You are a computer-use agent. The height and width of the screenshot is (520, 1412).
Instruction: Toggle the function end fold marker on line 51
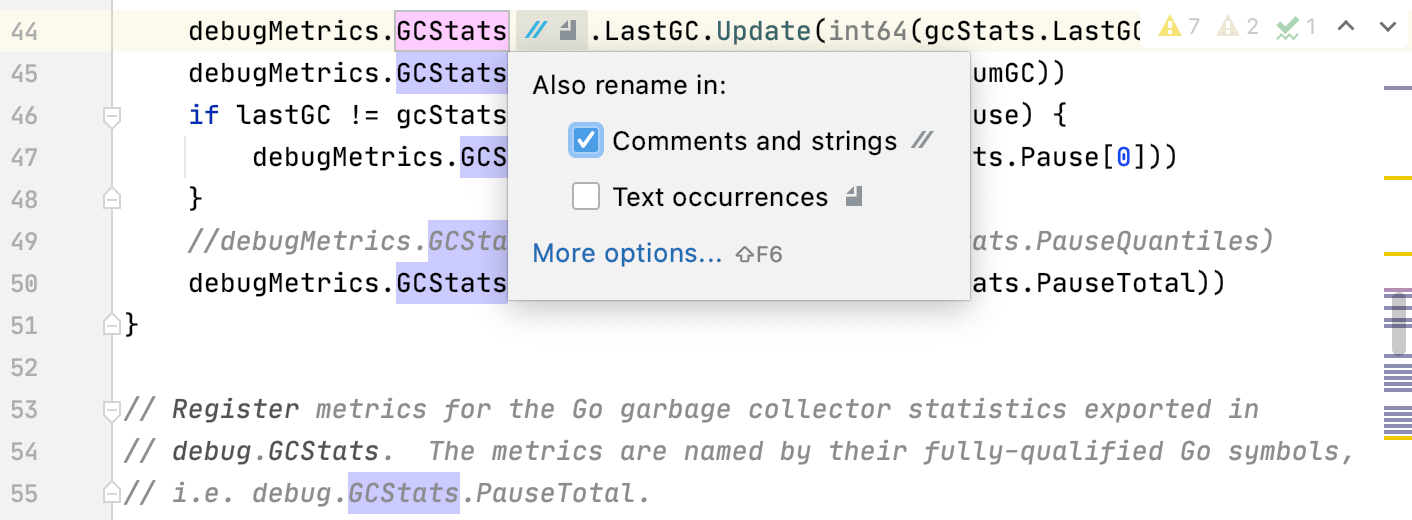(112, 325)
